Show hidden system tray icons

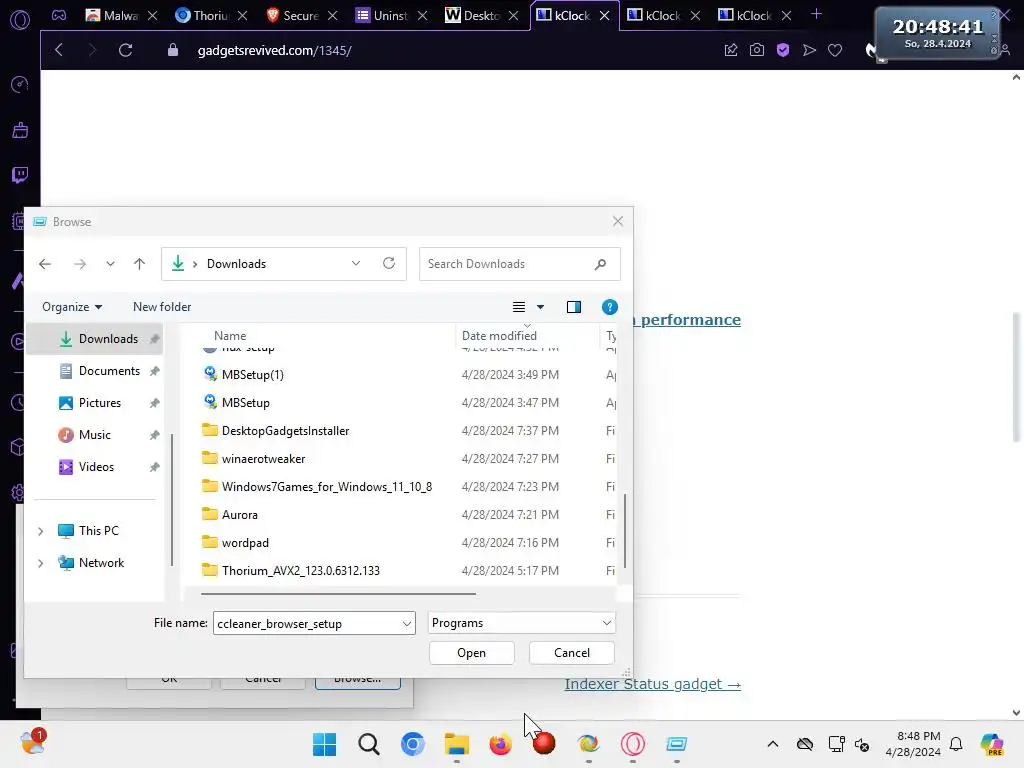(773, 744)
